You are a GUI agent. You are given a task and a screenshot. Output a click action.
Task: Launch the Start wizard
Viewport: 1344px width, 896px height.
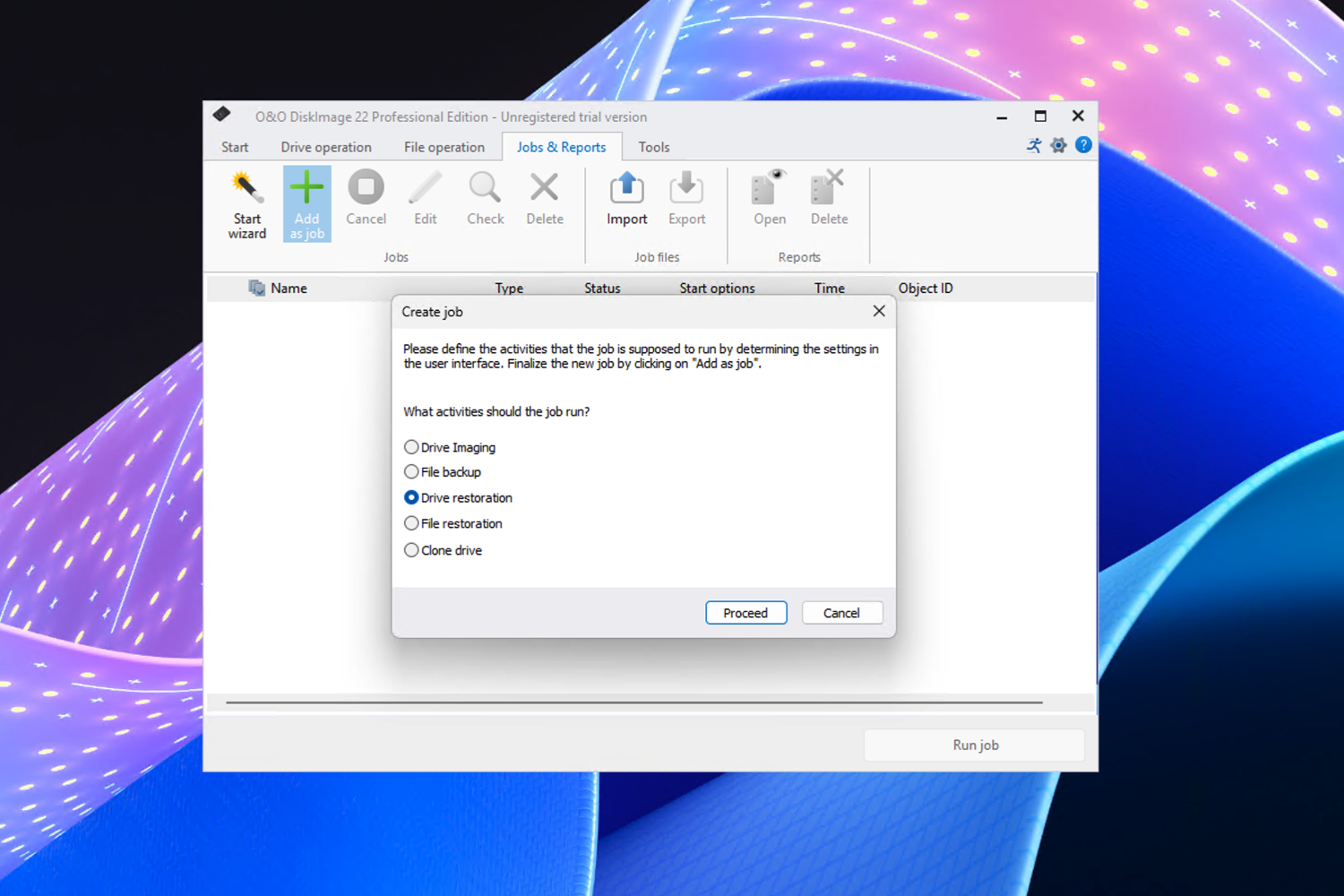[x=247, y=204]
